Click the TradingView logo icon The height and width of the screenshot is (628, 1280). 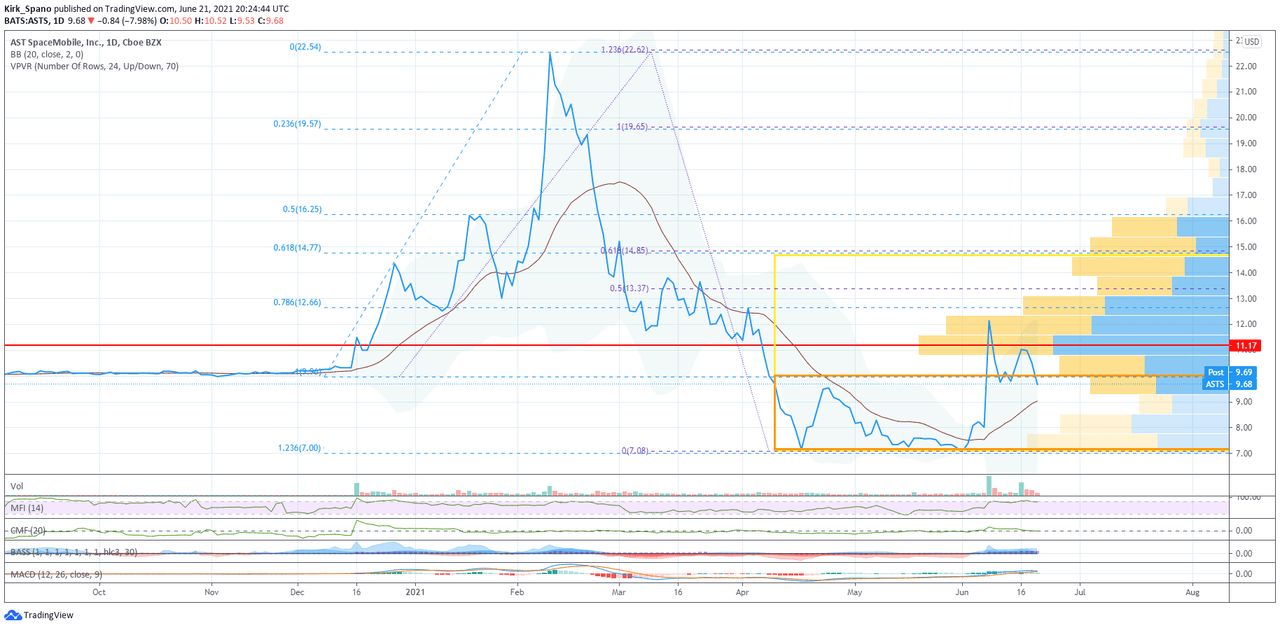click(13, 616)
